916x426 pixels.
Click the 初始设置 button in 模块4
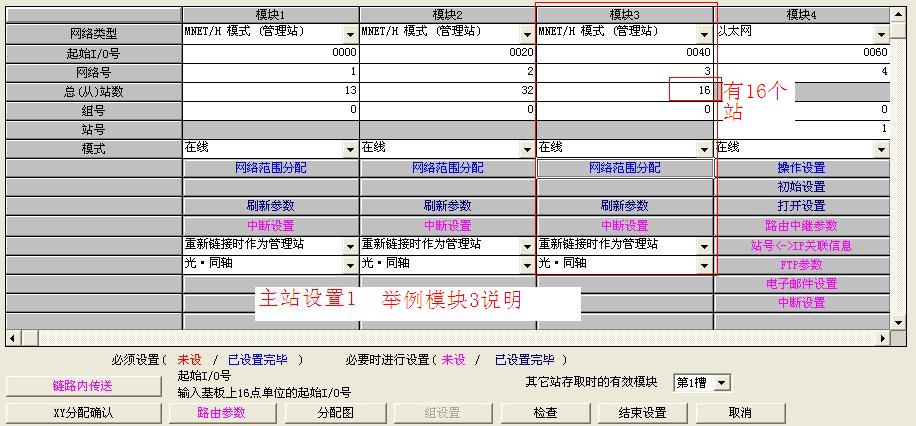click(801, 187)
